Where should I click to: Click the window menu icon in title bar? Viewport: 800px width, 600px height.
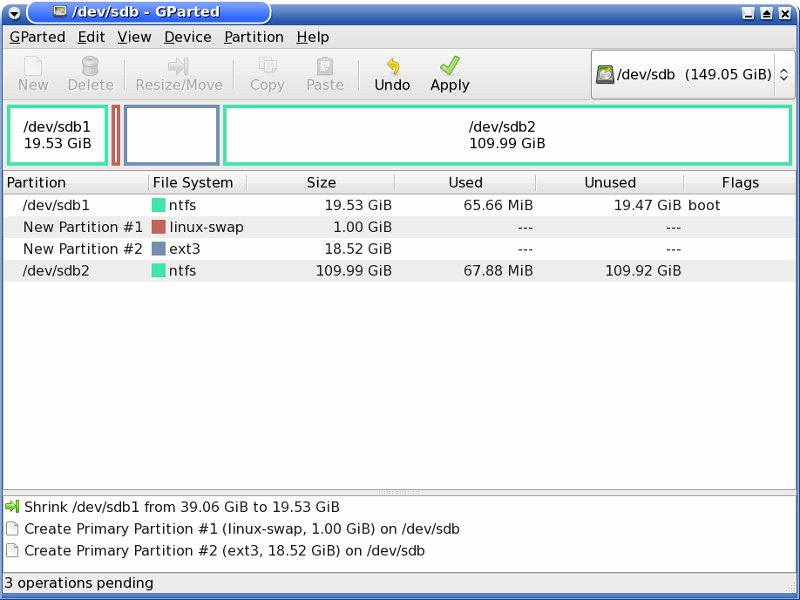click(14, 13)
